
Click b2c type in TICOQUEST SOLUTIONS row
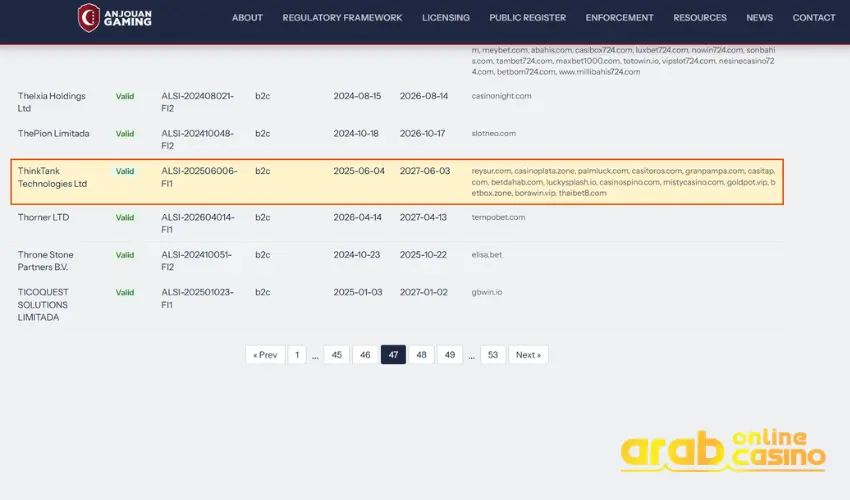pyautogui.click(x=262, y=292)
